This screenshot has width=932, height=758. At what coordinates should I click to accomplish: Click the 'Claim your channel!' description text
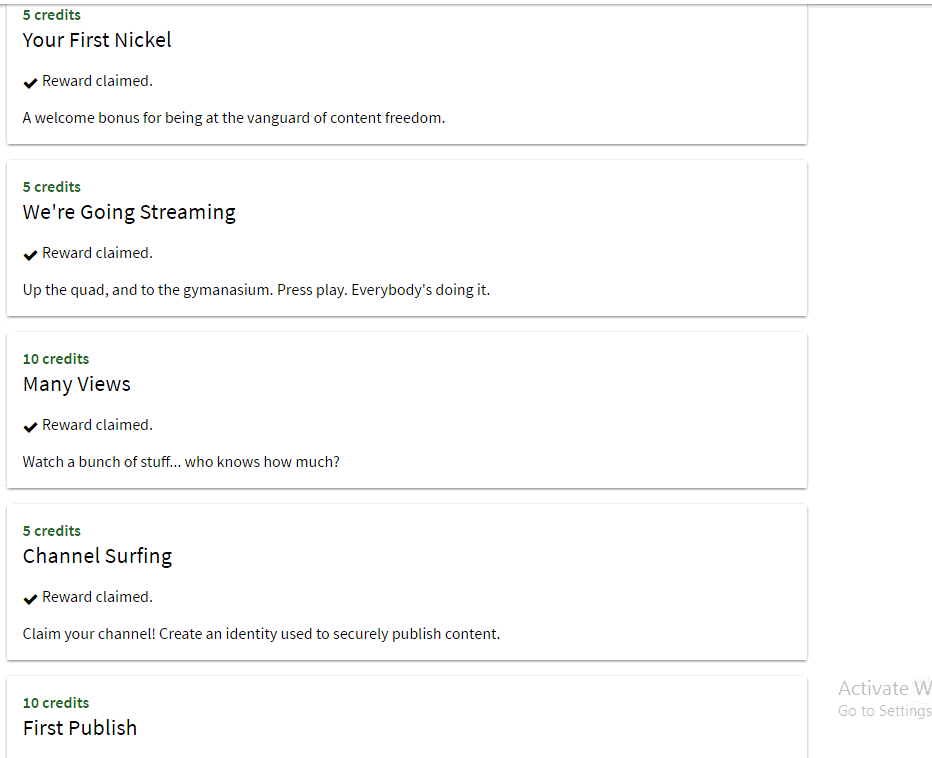261,634
